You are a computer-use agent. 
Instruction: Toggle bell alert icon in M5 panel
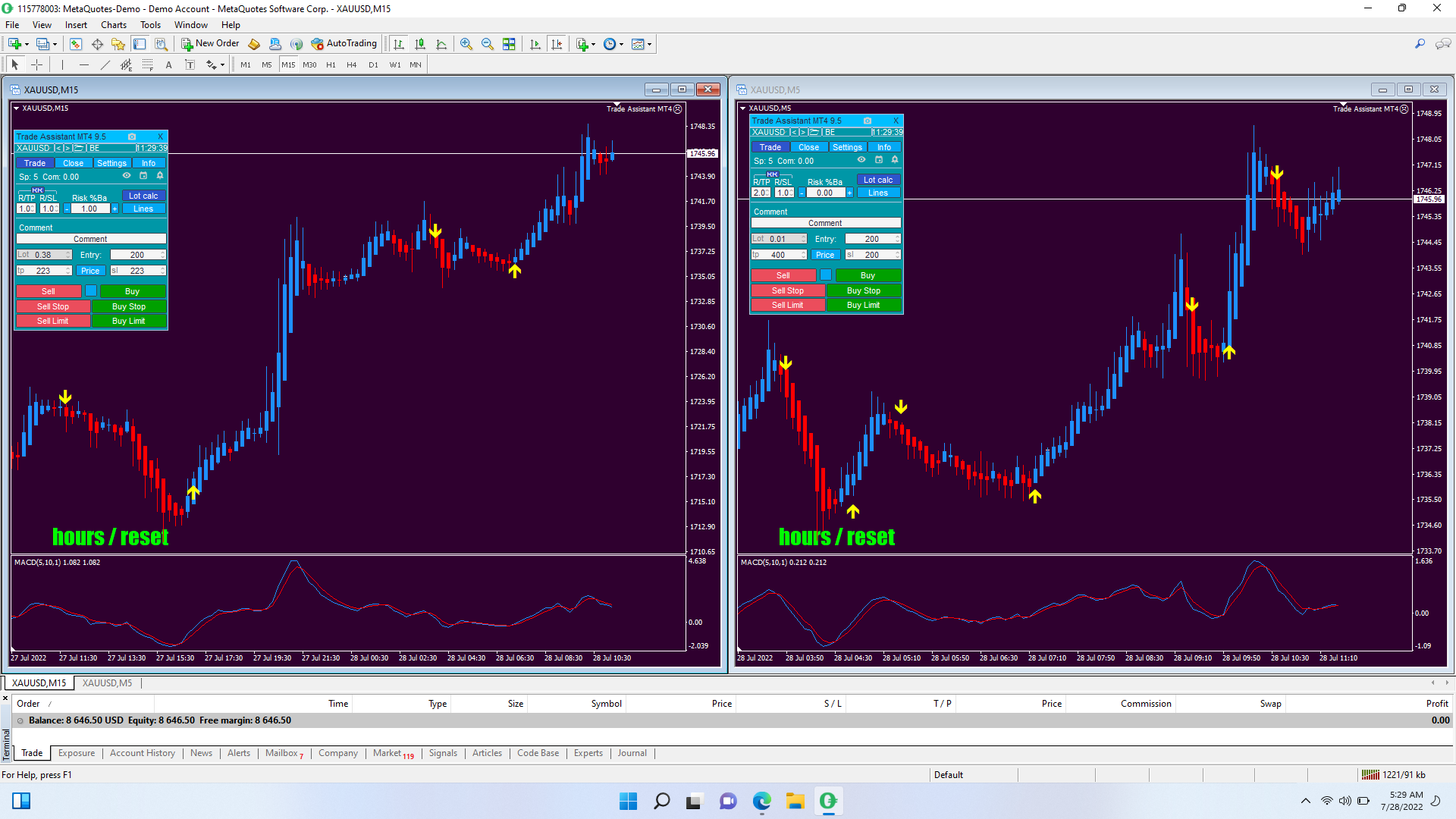[895, 160]
